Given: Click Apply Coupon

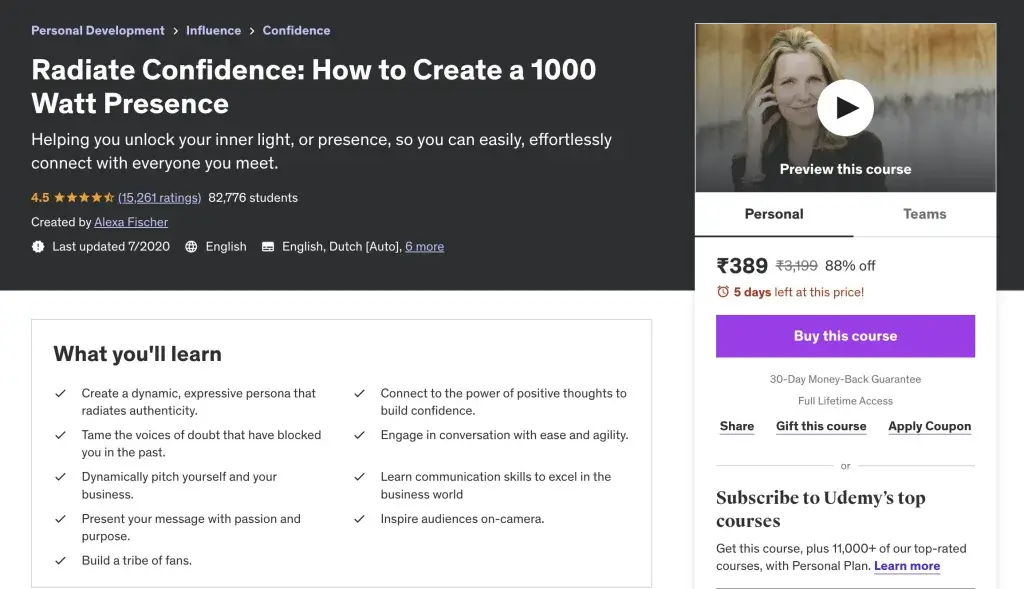Looking at the screenshot, I should [929, 426].
